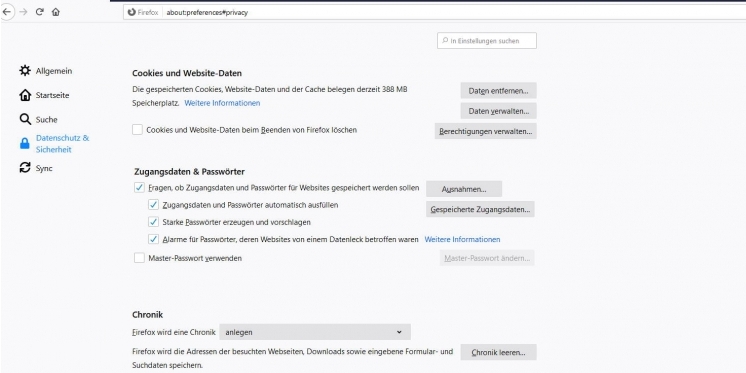Click the Allgemein gear icon
Screen dimensions: 746x373
tap(25, 71)
